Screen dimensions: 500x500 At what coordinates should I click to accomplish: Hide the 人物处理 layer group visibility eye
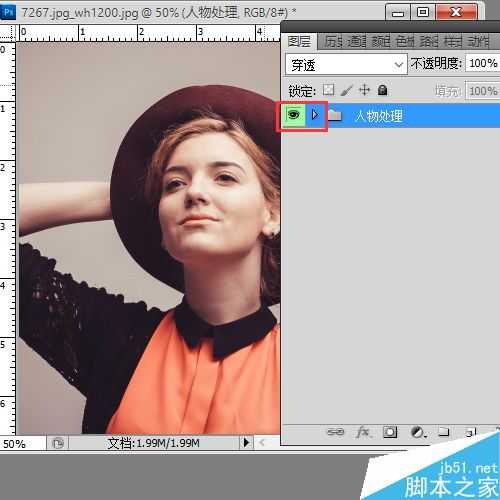[293, 115]
